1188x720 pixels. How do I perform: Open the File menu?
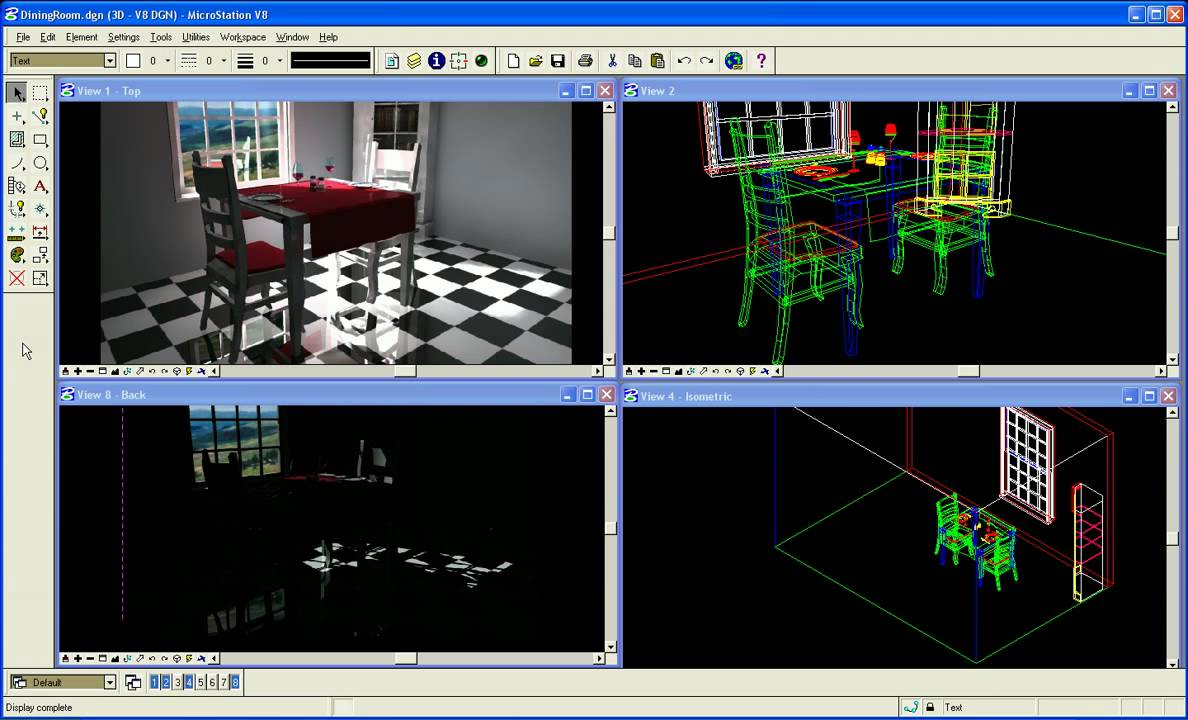pyautogui.click(x=23, y=37)
